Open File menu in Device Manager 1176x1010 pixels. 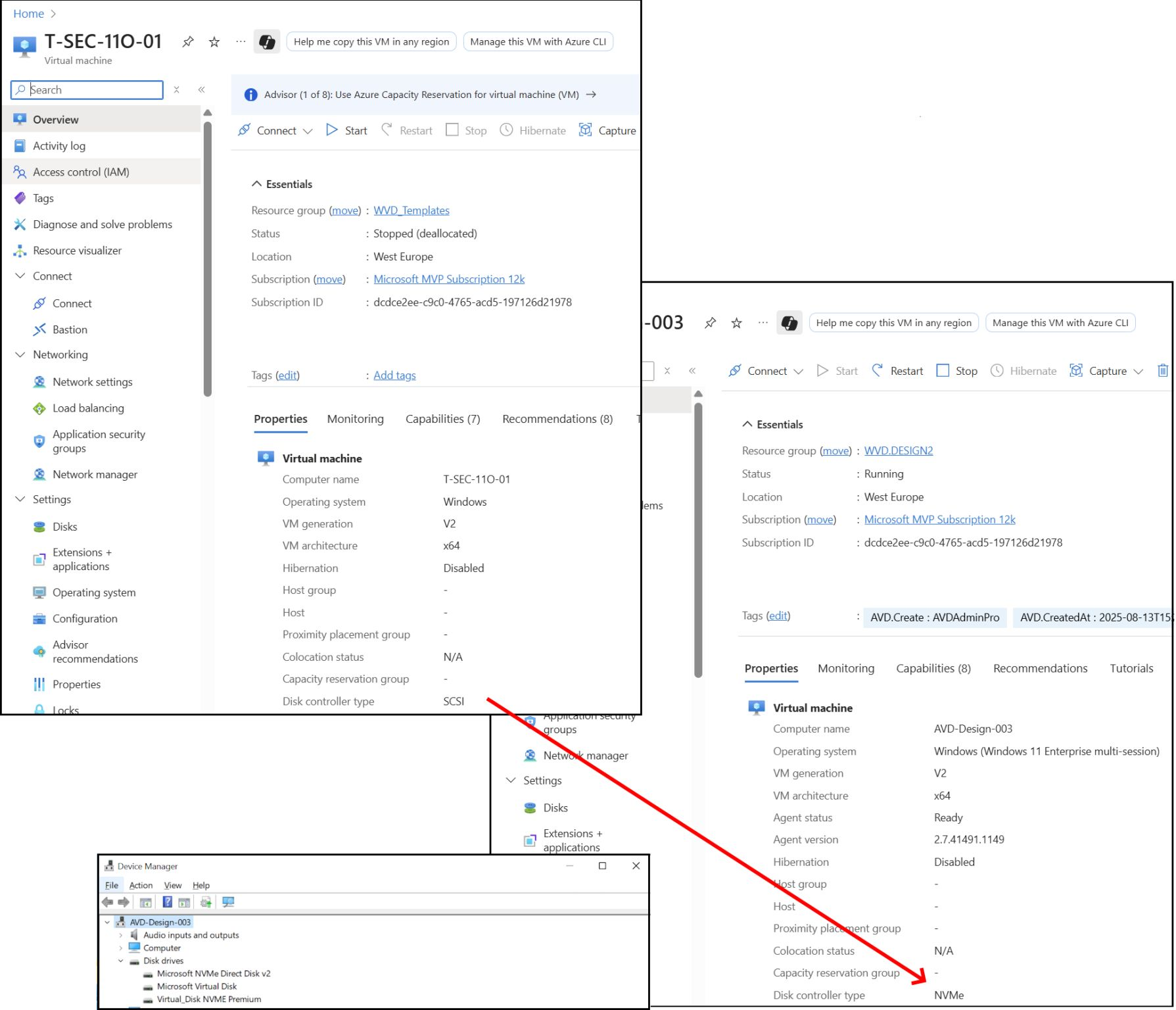point(112,886)
